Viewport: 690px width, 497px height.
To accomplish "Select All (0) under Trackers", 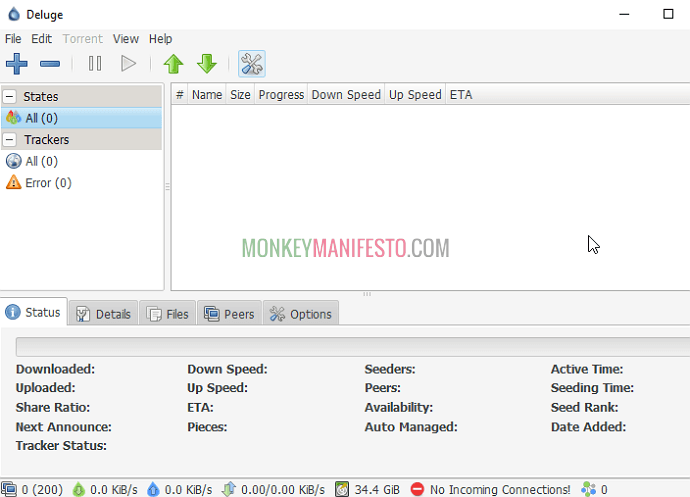I will coord(81,161).
